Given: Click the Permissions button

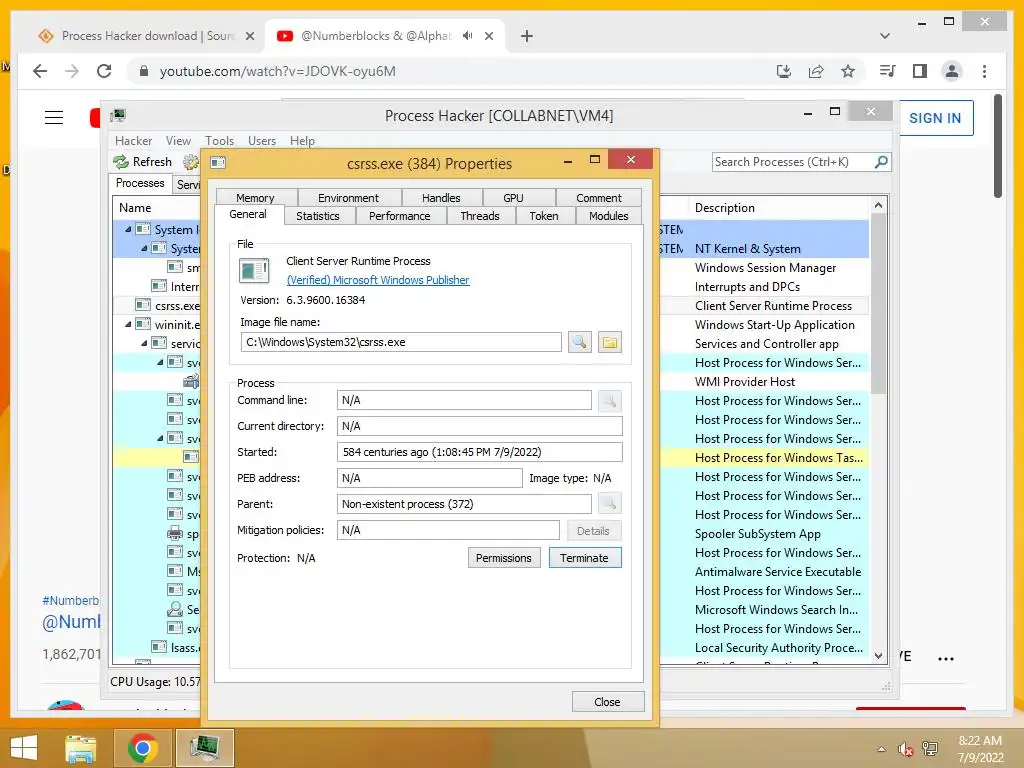Looking at the screenshot, I should (x=504, y=558).
